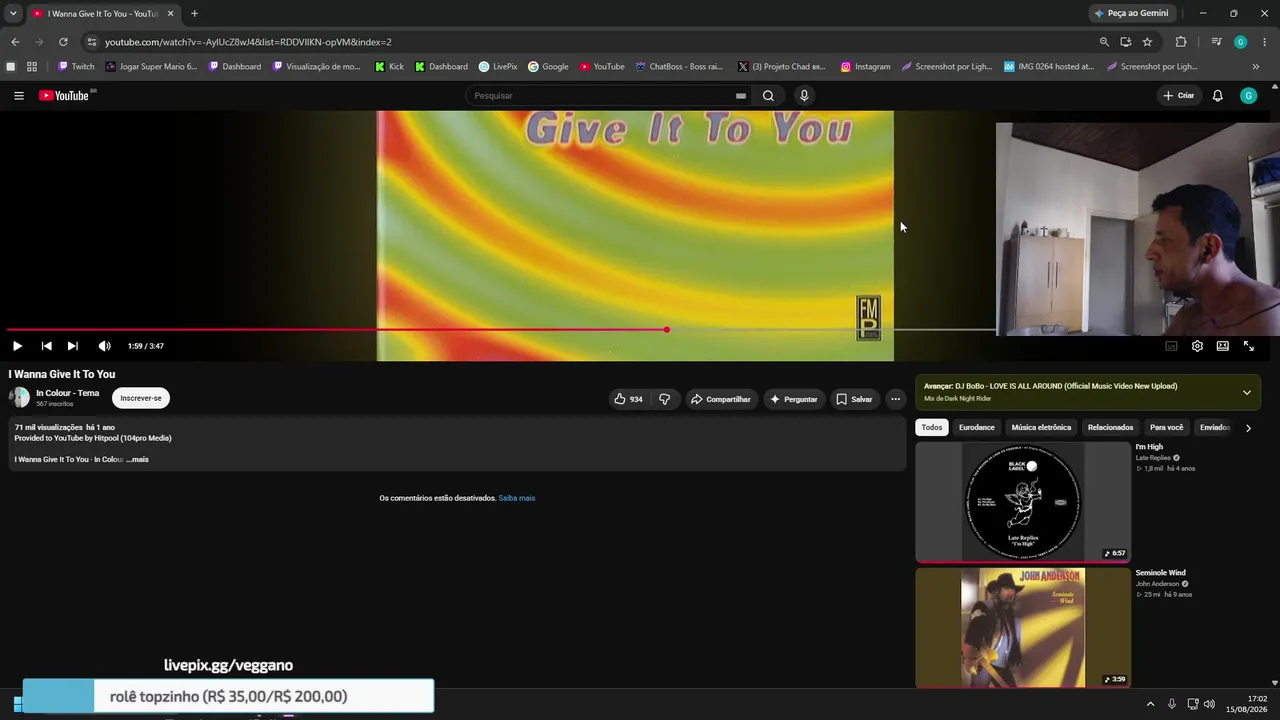Start voice search with the microphone
This screenshot has width=1280, height=720.
(804, 96)
